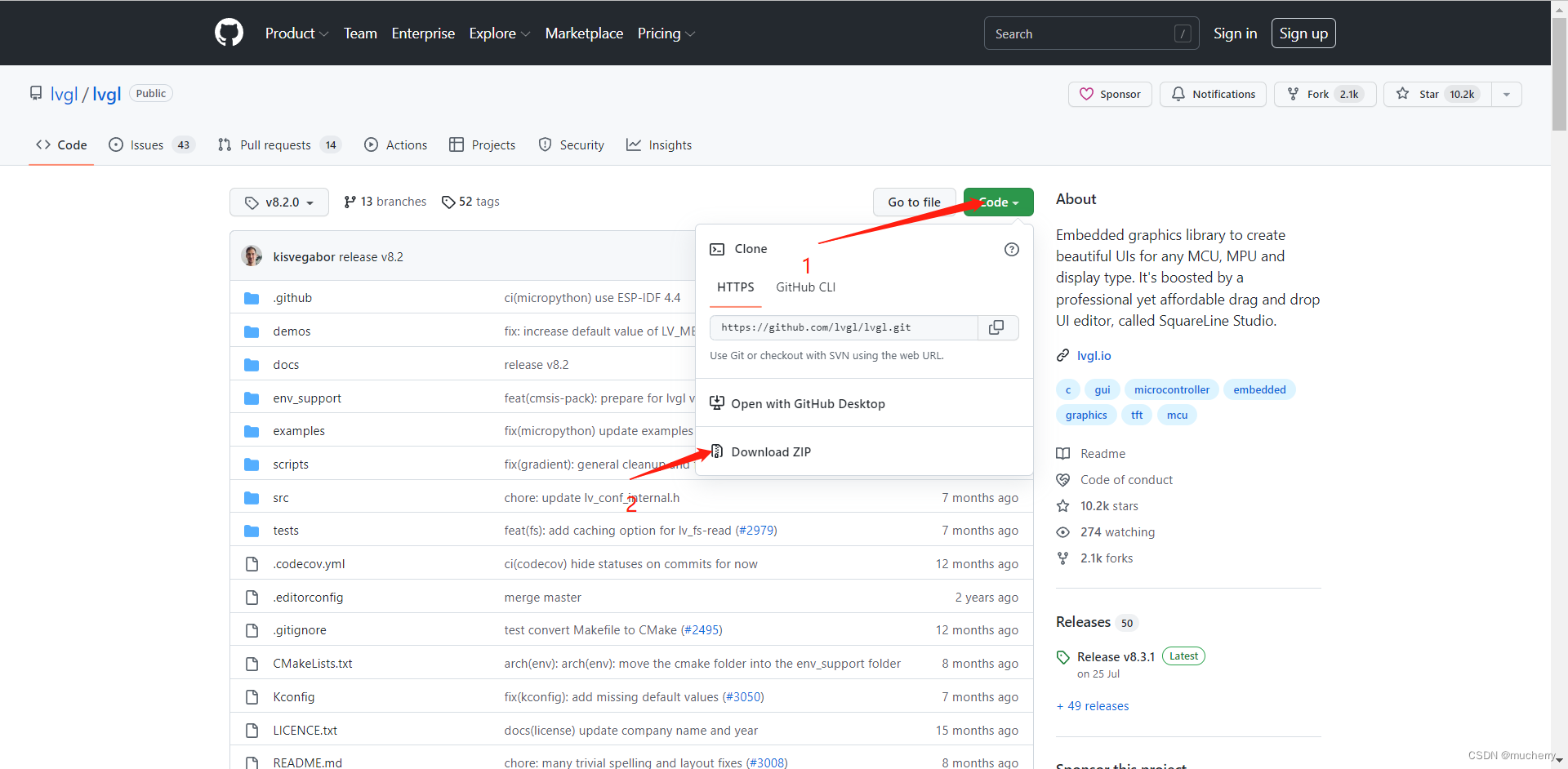1568x769 pixels.
Task: Open the Enterprise page
Action: (423, 33)
